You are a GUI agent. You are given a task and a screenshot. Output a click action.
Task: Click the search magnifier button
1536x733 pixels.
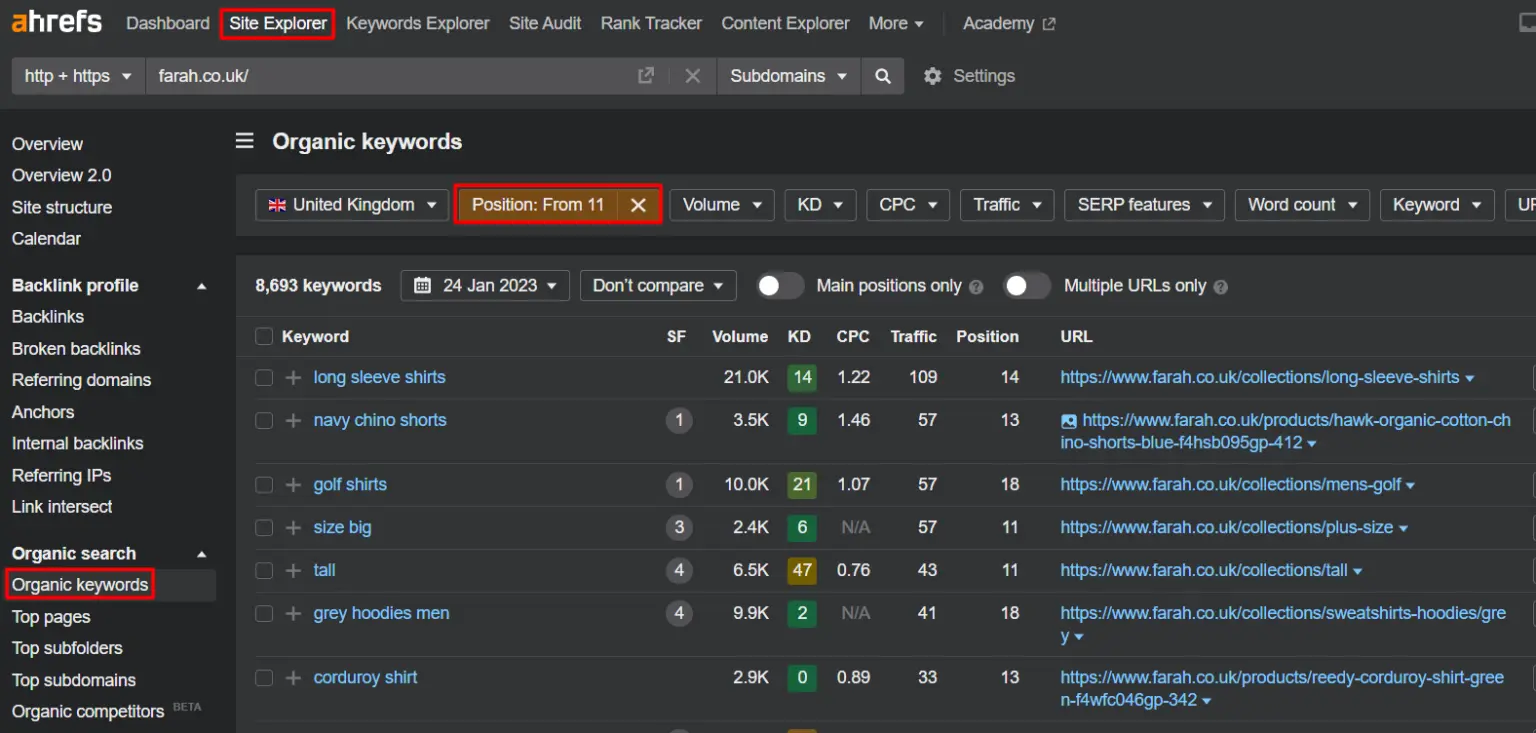(882, 76)
